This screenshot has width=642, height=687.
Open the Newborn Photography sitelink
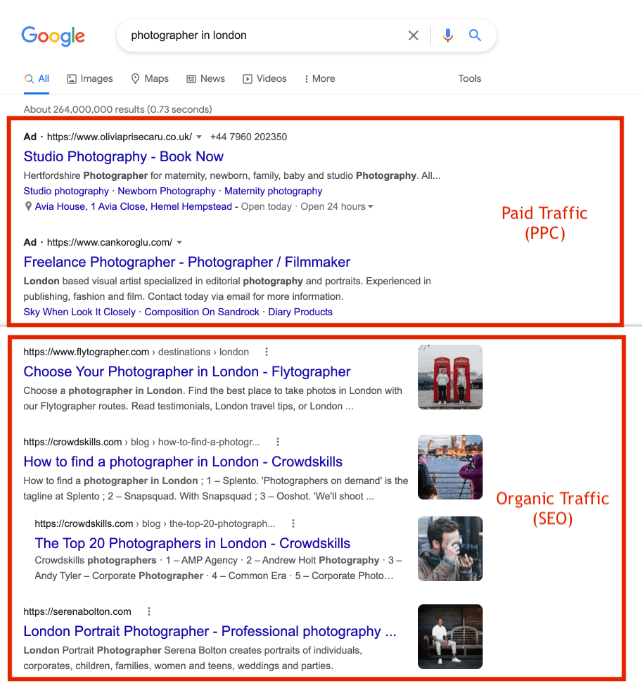click(167, 191)
